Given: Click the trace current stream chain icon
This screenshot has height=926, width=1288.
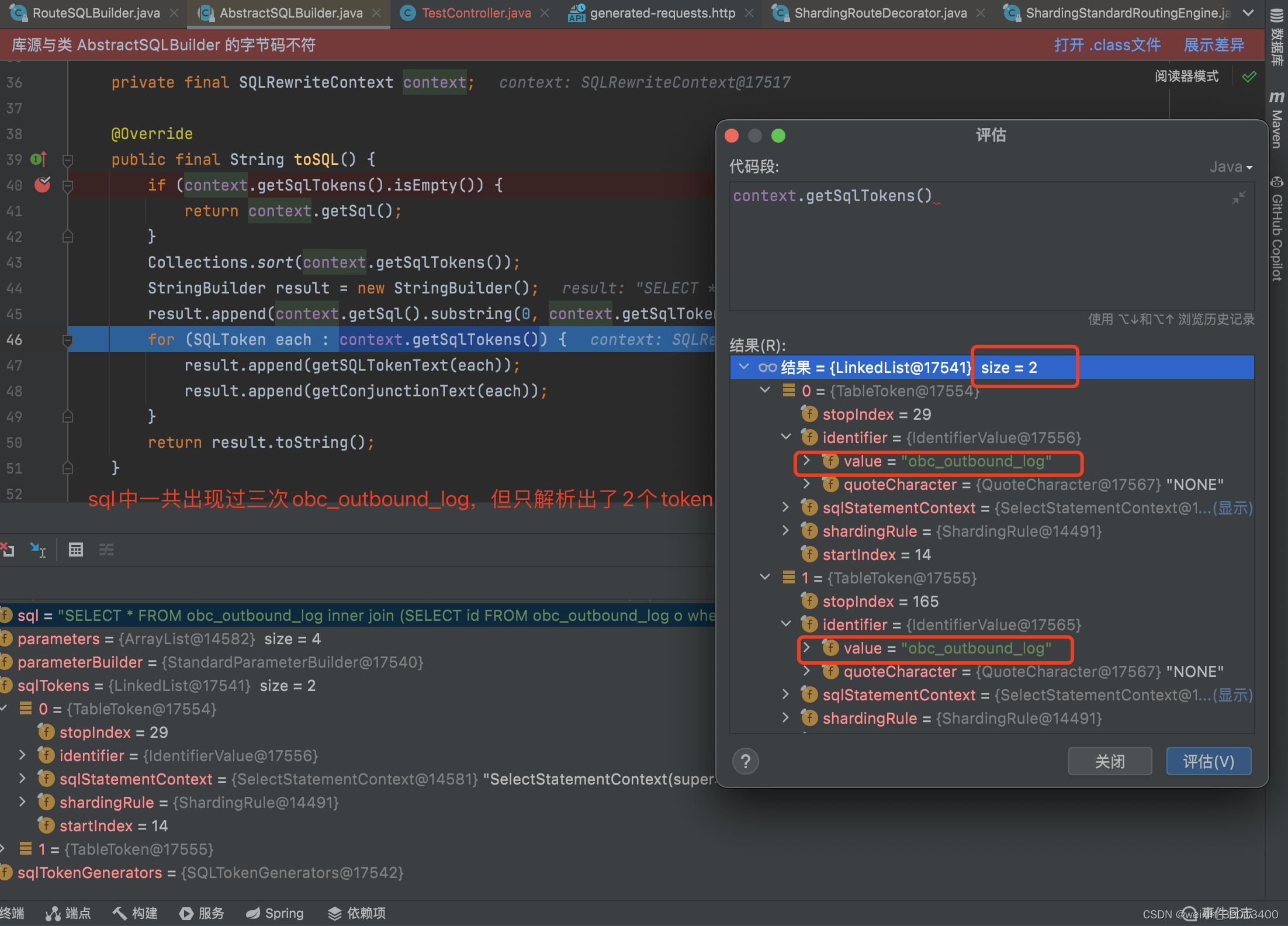Looking at the screenshot, I should (106, 550).
